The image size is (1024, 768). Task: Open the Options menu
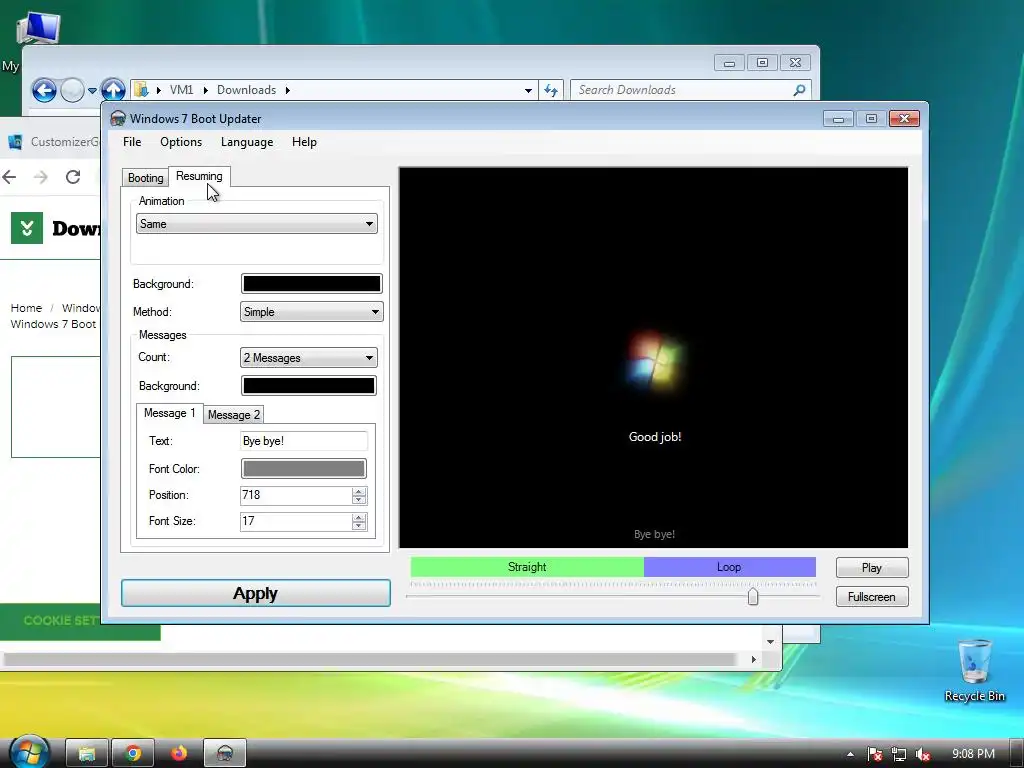pyautogui.click(x=181, y=142)
